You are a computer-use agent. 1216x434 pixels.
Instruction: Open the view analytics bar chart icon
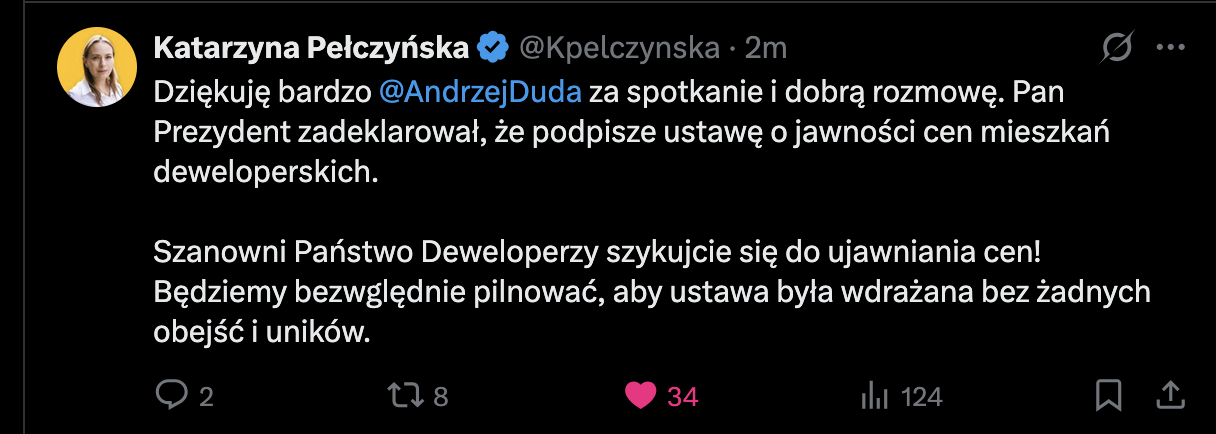click(875, 396)
